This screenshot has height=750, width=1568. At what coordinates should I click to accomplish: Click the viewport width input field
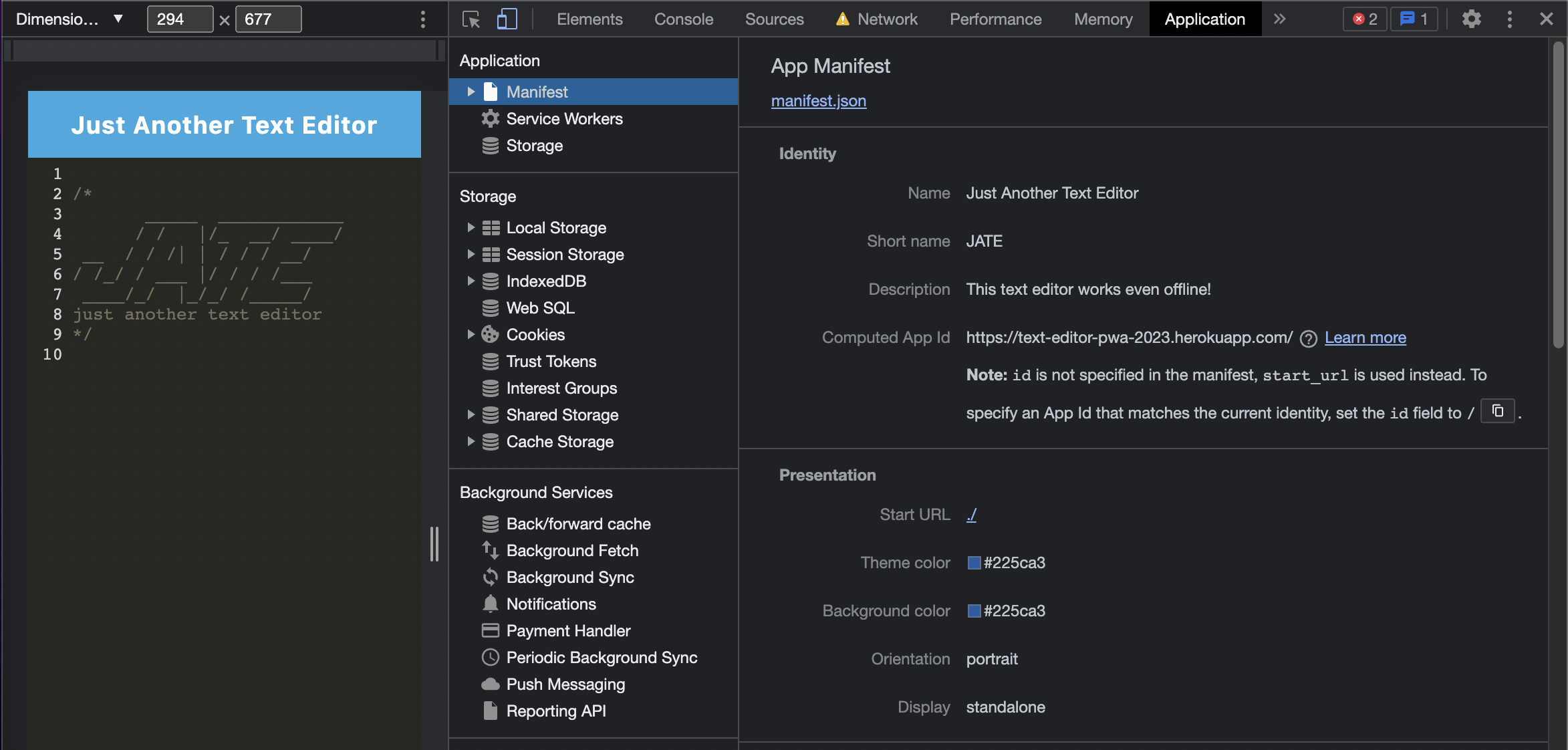coord(179,19)
